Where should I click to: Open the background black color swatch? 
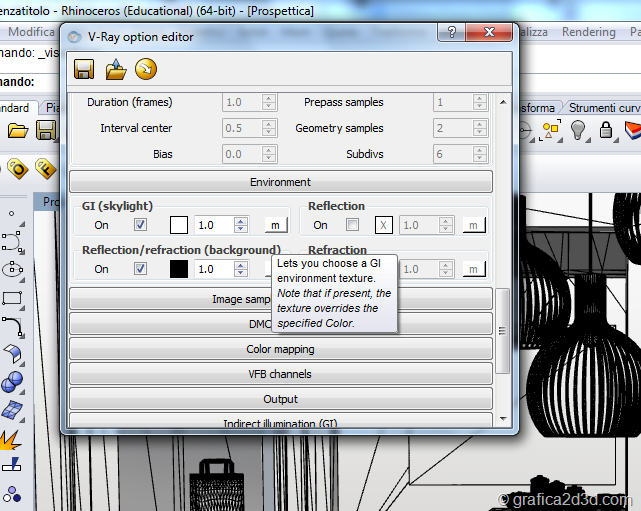click(179, 269)
